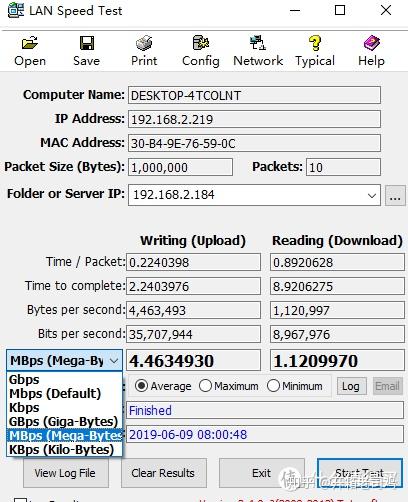Print the speed test results

coord(144,52)
